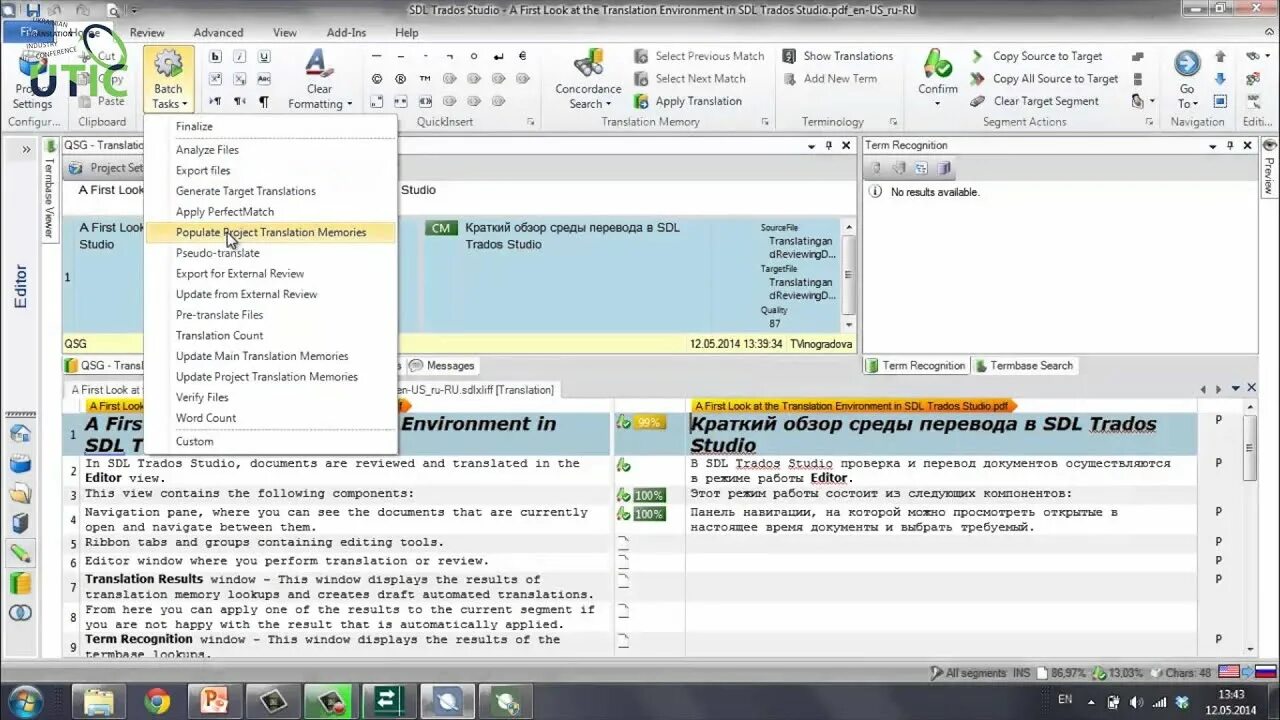The height and width of the screenshot is (720, 1280).
Task: Go to previous segment up arrow
Action: click(x=1220, y=56)
